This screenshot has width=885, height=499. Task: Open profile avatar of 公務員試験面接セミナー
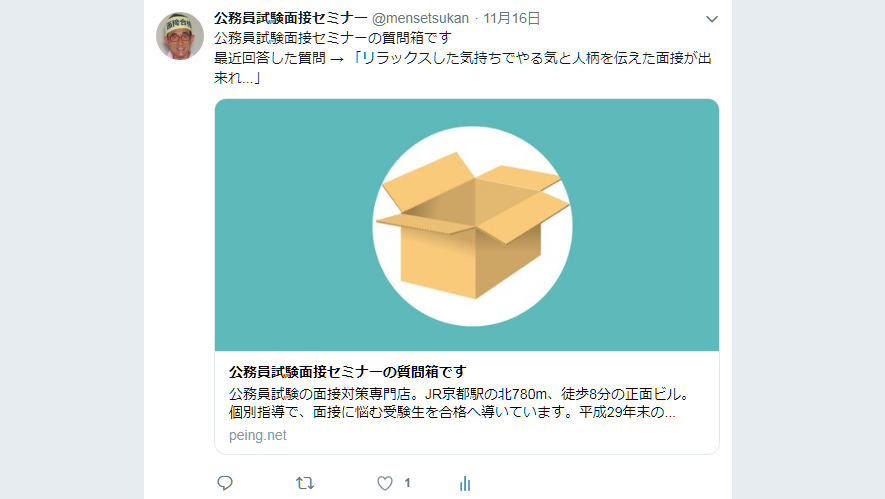180,36
